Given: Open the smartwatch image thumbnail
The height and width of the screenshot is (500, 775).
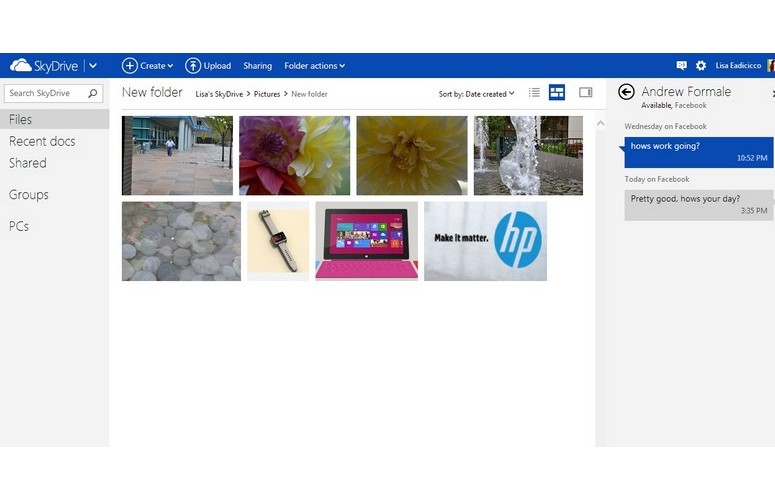Looking at the screenshot, I should pos(278,241).
